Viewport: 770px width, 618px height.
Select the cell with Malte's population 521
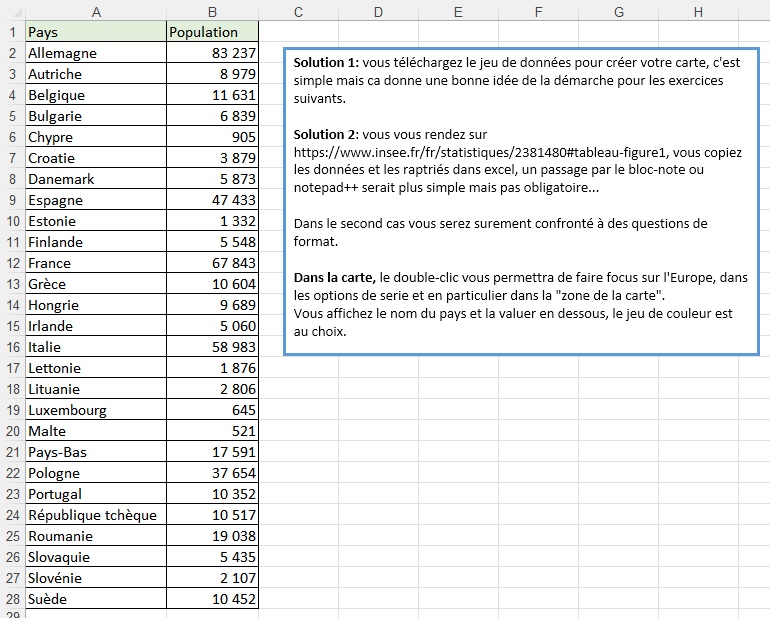tap(212, 431)
